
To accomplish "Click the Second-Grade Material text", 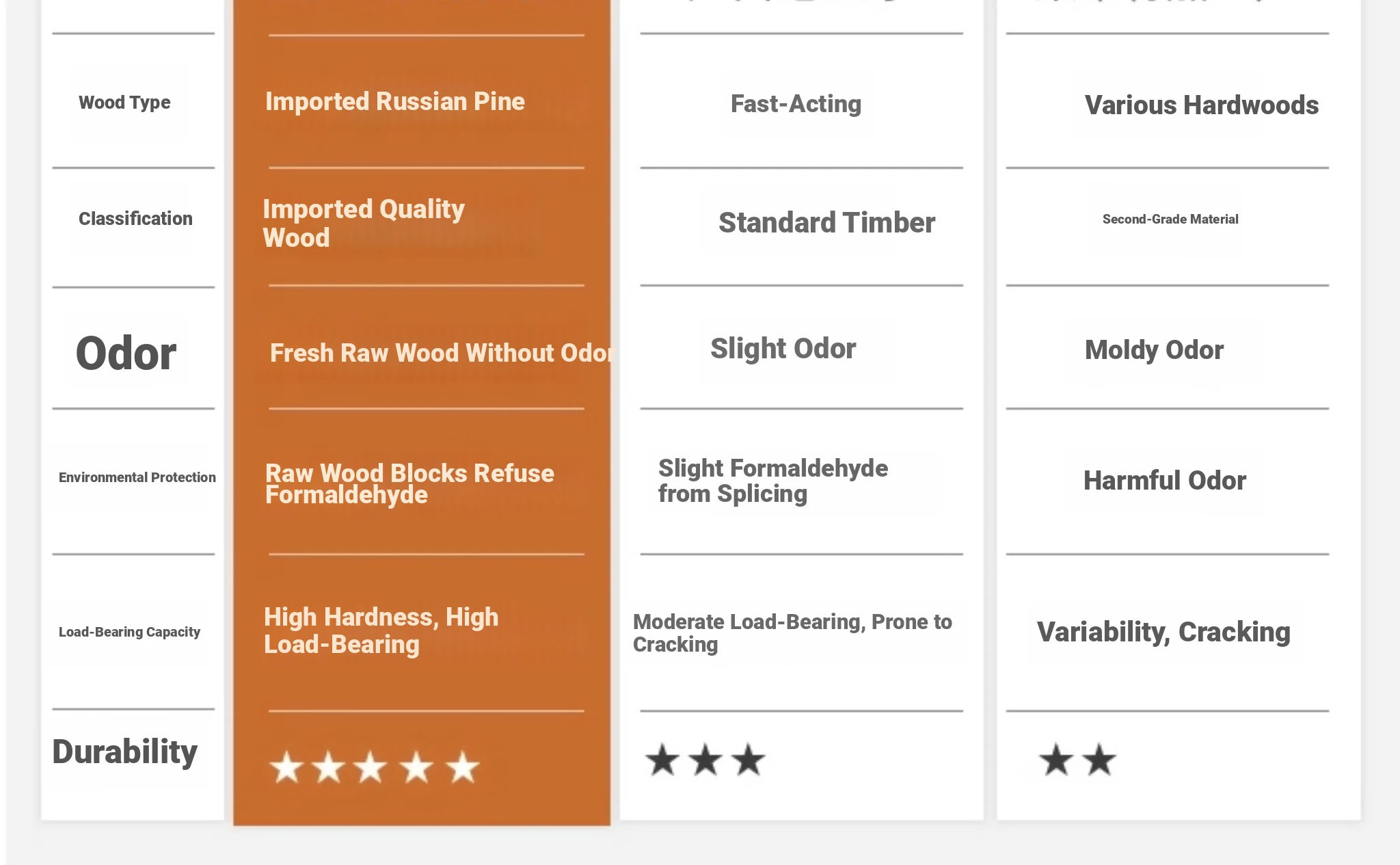I will click(1170, 219).
